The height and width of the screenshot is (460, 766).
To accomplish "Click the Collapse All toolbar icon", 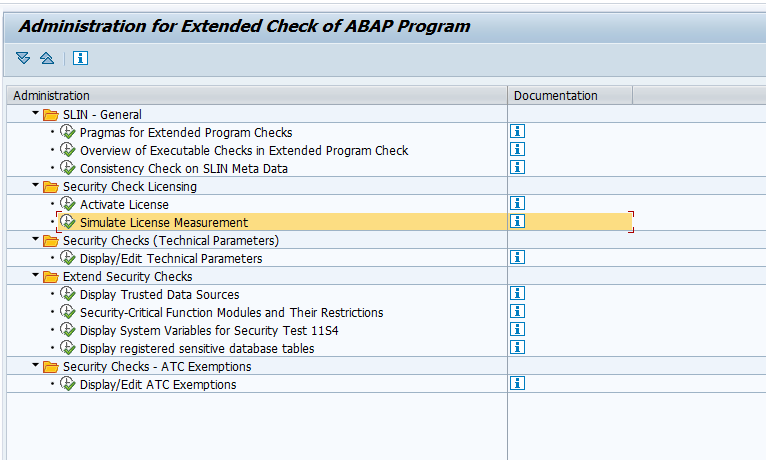I will (47, 58).
